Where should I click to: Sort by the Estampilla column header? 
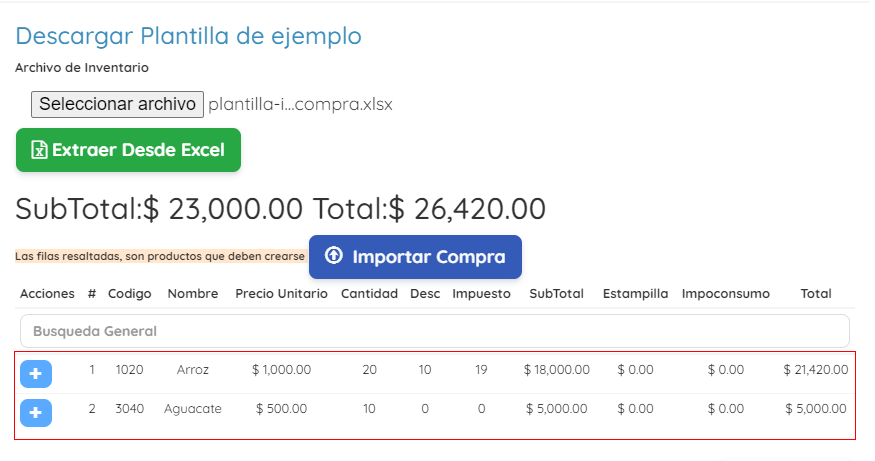[x=635, y=294]
